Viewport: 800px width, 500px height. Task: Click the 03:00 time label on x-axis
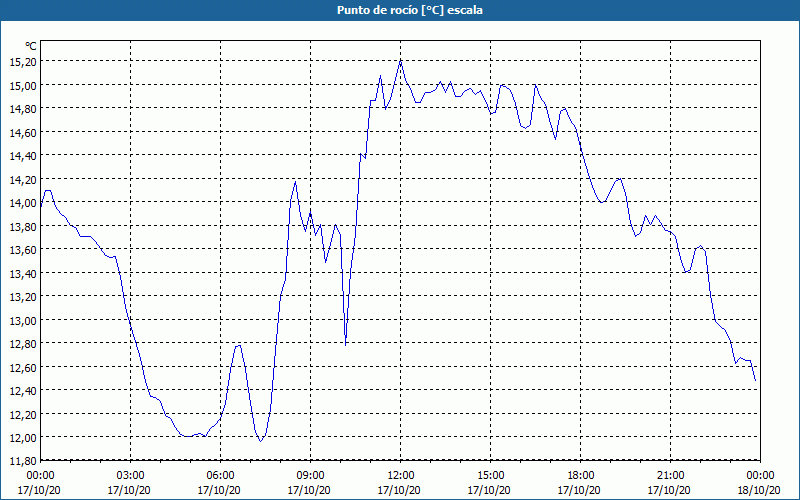pyautogui.click(x=130, y=476)
